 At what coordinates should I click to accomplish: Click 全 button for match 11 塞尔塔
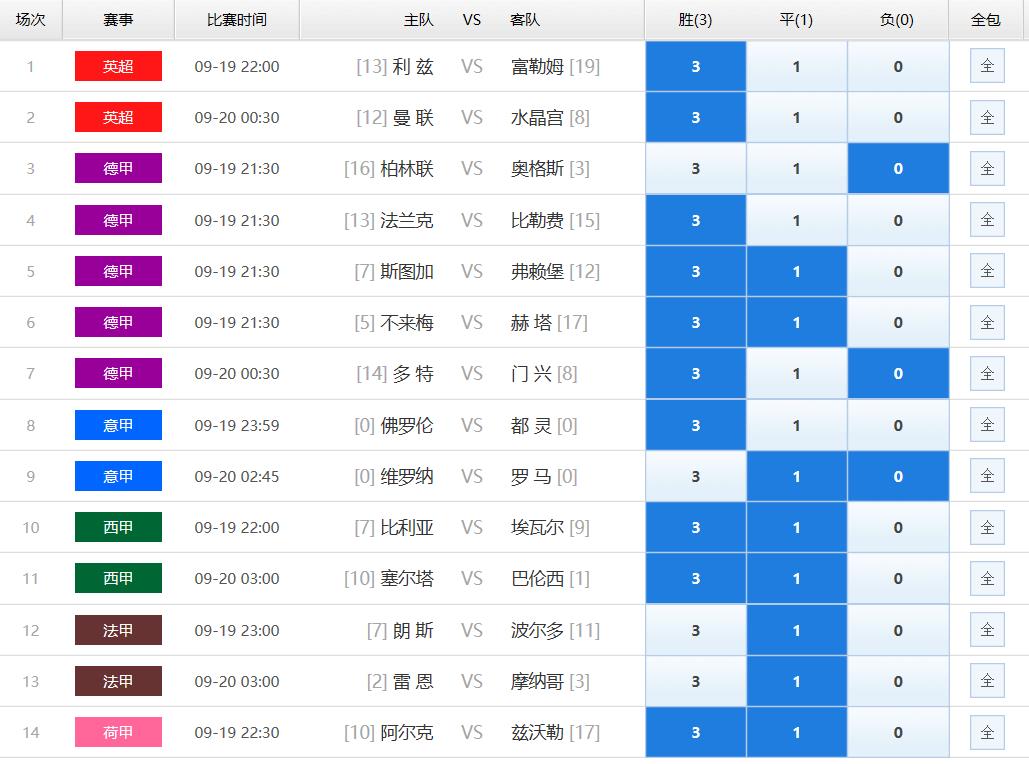click(987, 578)
